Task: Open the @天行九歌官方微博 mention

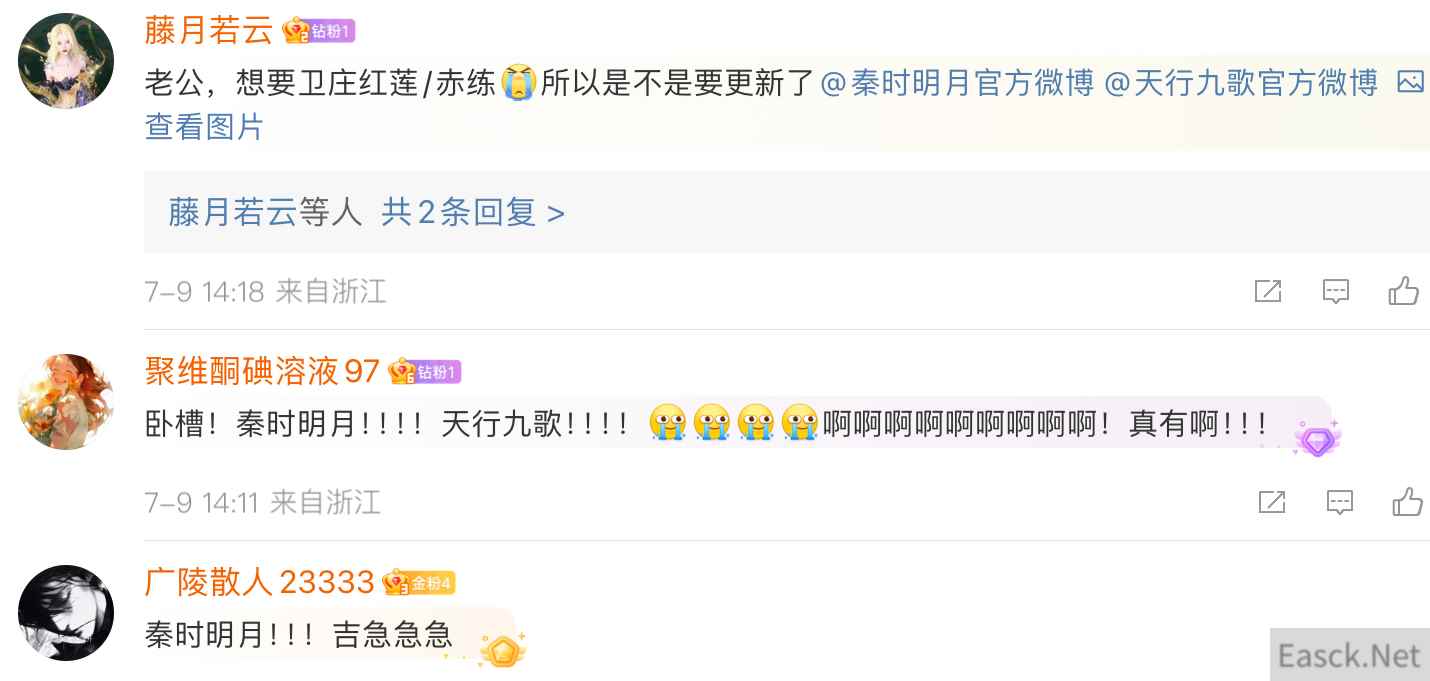Action: pos(1241,83)
